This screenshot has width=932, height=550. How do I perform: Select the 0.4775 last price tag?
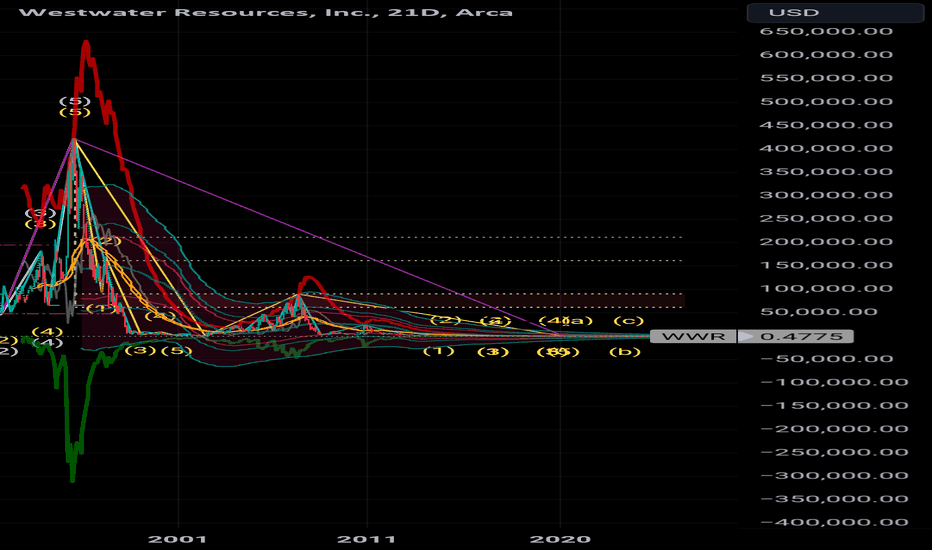pos(795,337)
